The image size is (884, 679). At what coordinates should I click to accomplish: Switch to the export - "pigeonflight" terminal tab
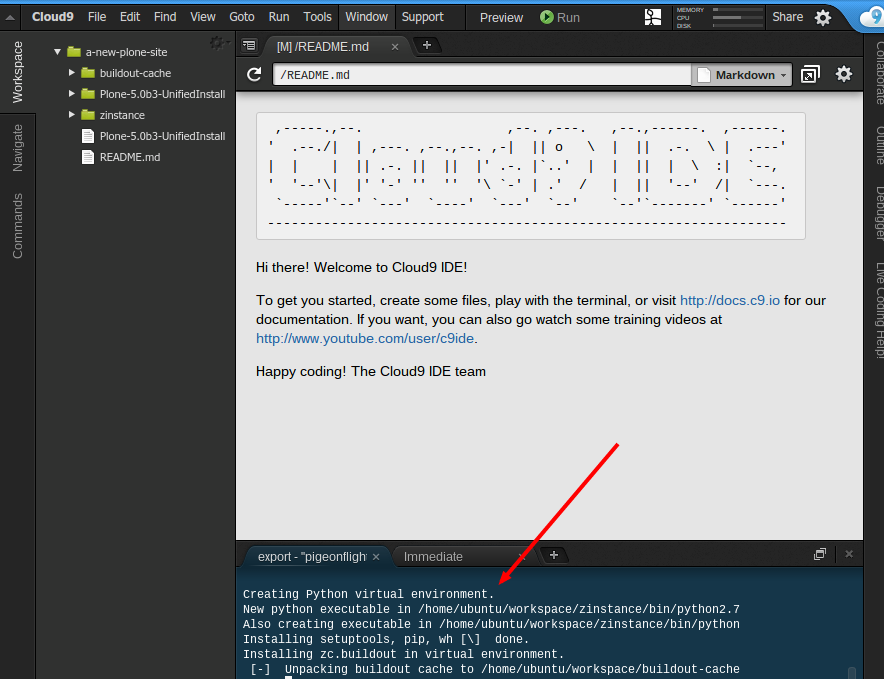pos(312,557)
